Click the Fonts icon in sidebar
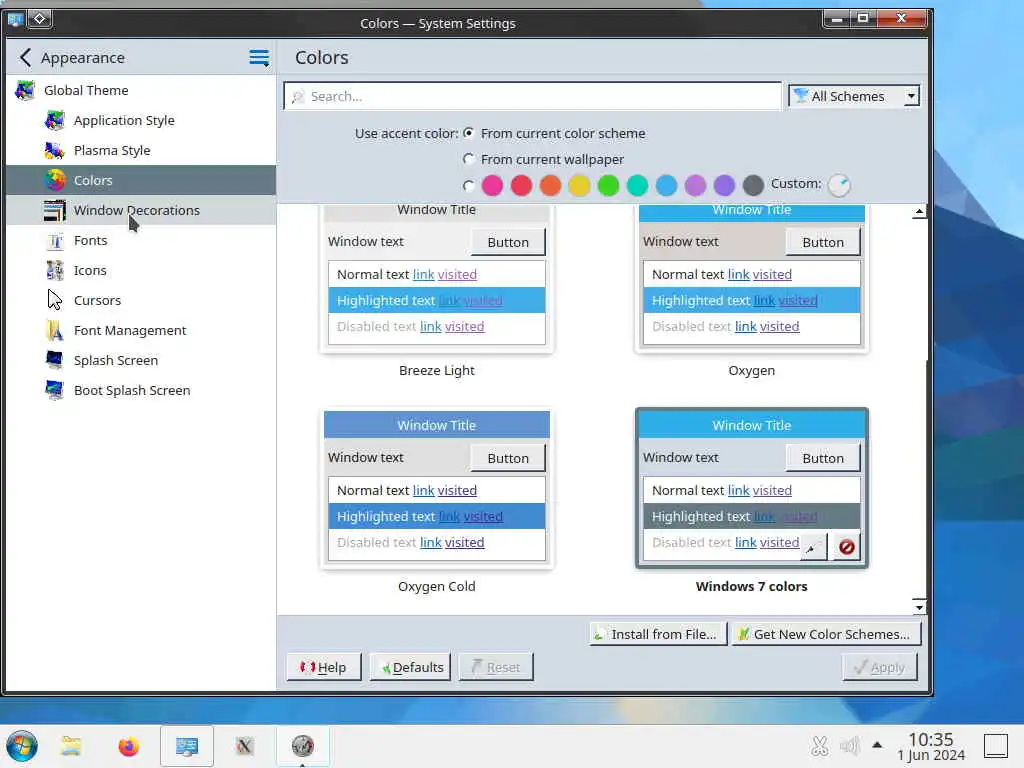This screenshot has height=768, width=1024. point(55,240)
